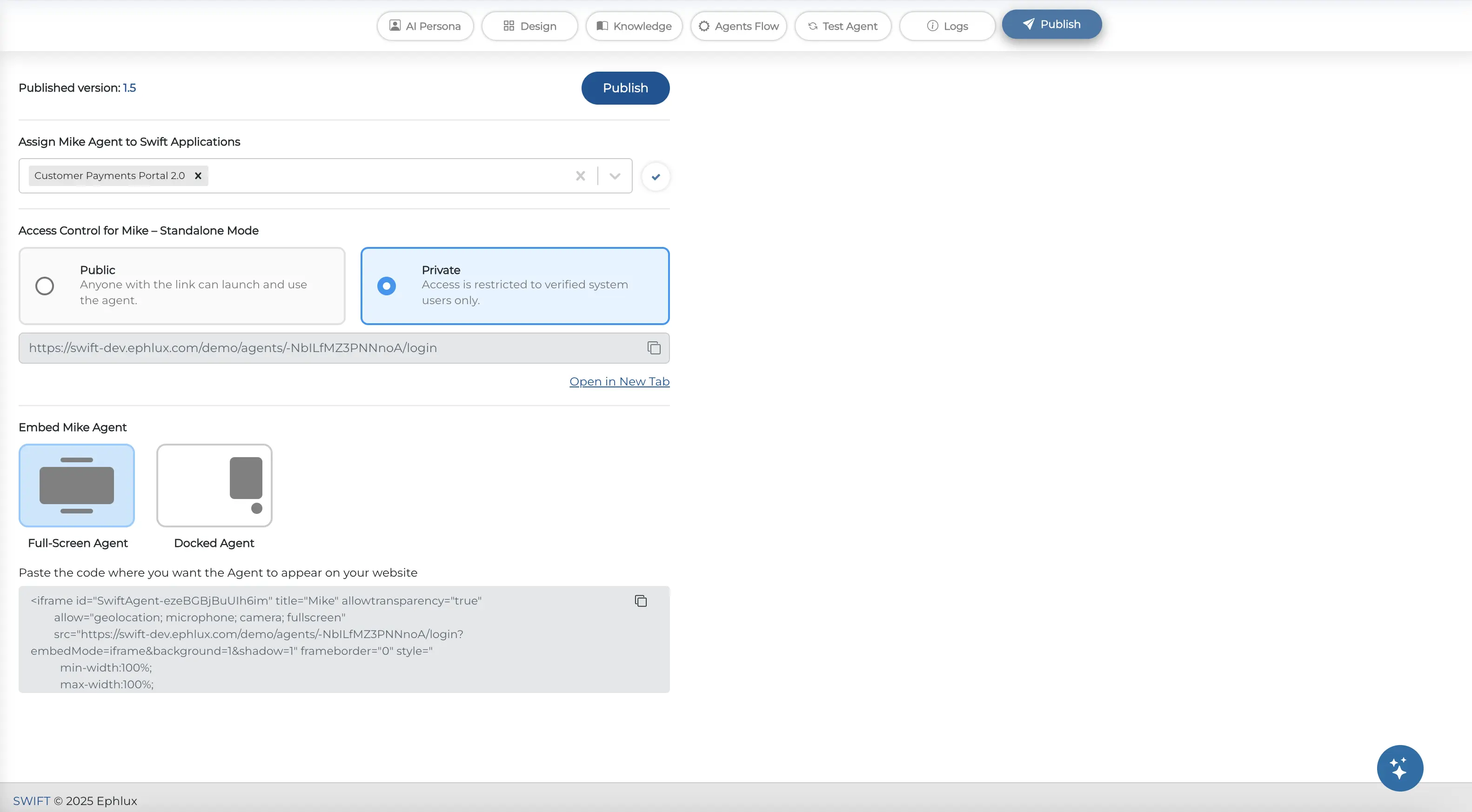1472x812 pixels.
Task: Choose the Full-Screen Agent embed layout
Action: click(x=77, y=486)
